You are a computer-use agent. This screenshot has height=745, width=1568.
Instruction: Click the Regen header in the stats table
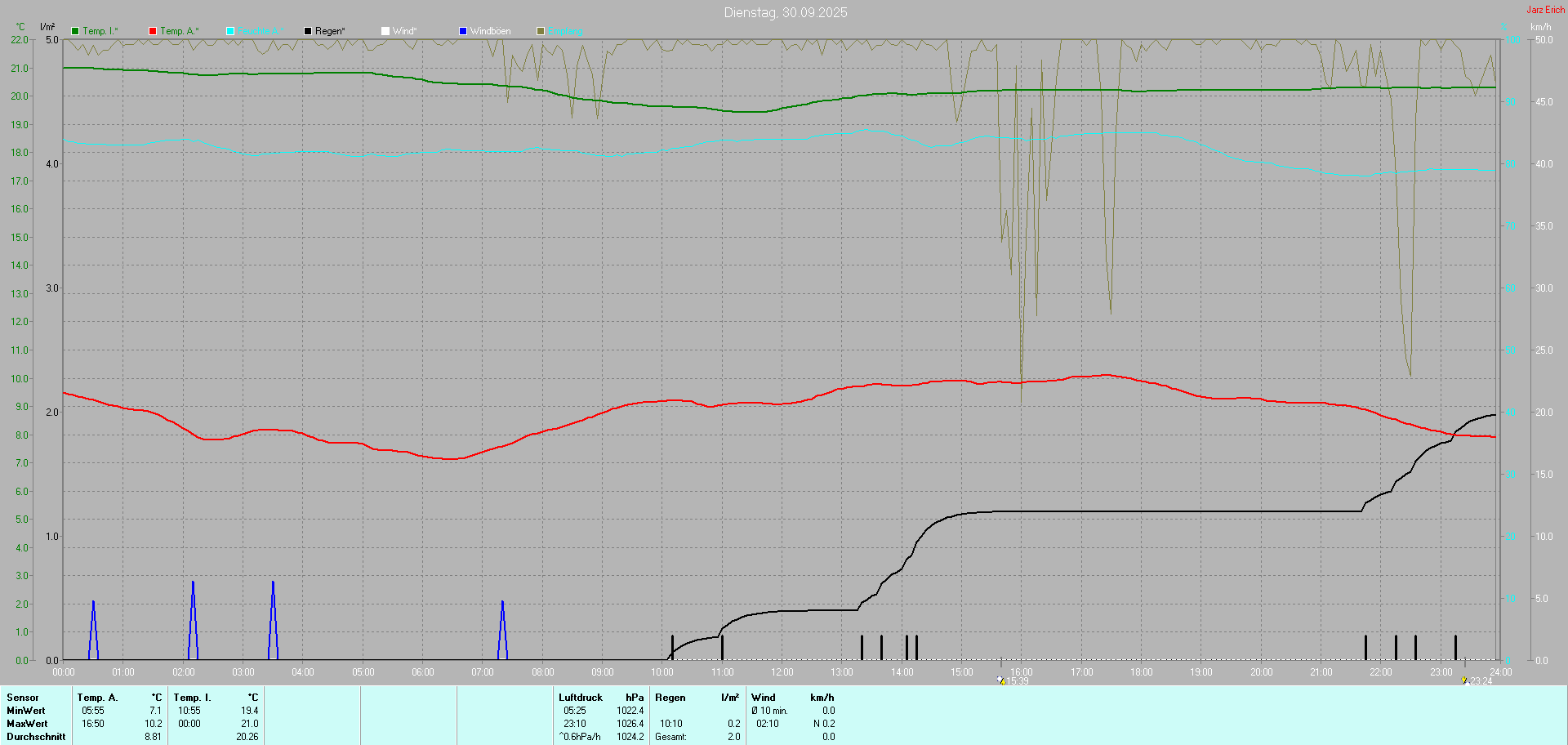coord(670,698)
